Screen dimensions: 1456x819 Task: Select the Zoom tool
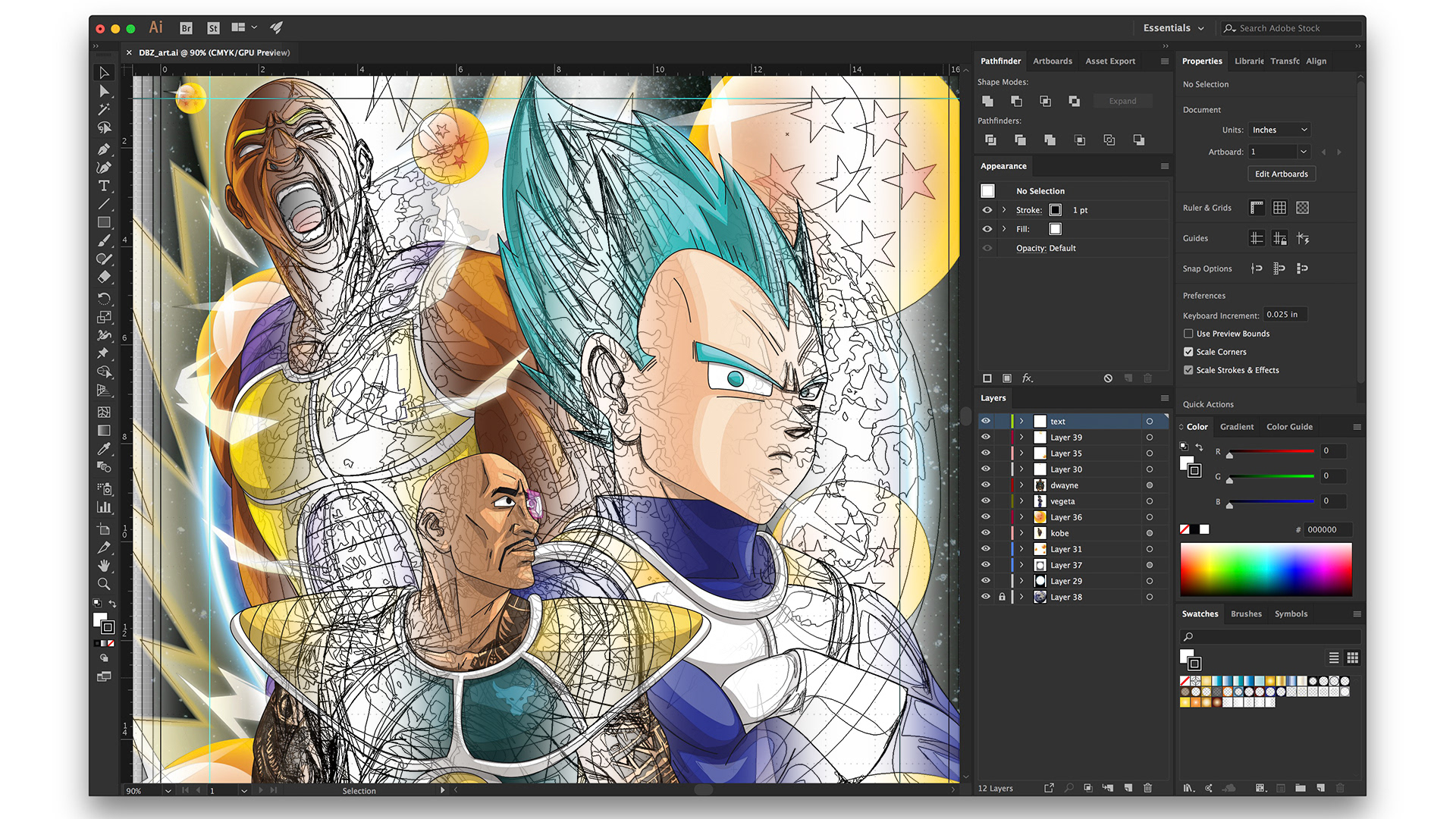point(104,584)
